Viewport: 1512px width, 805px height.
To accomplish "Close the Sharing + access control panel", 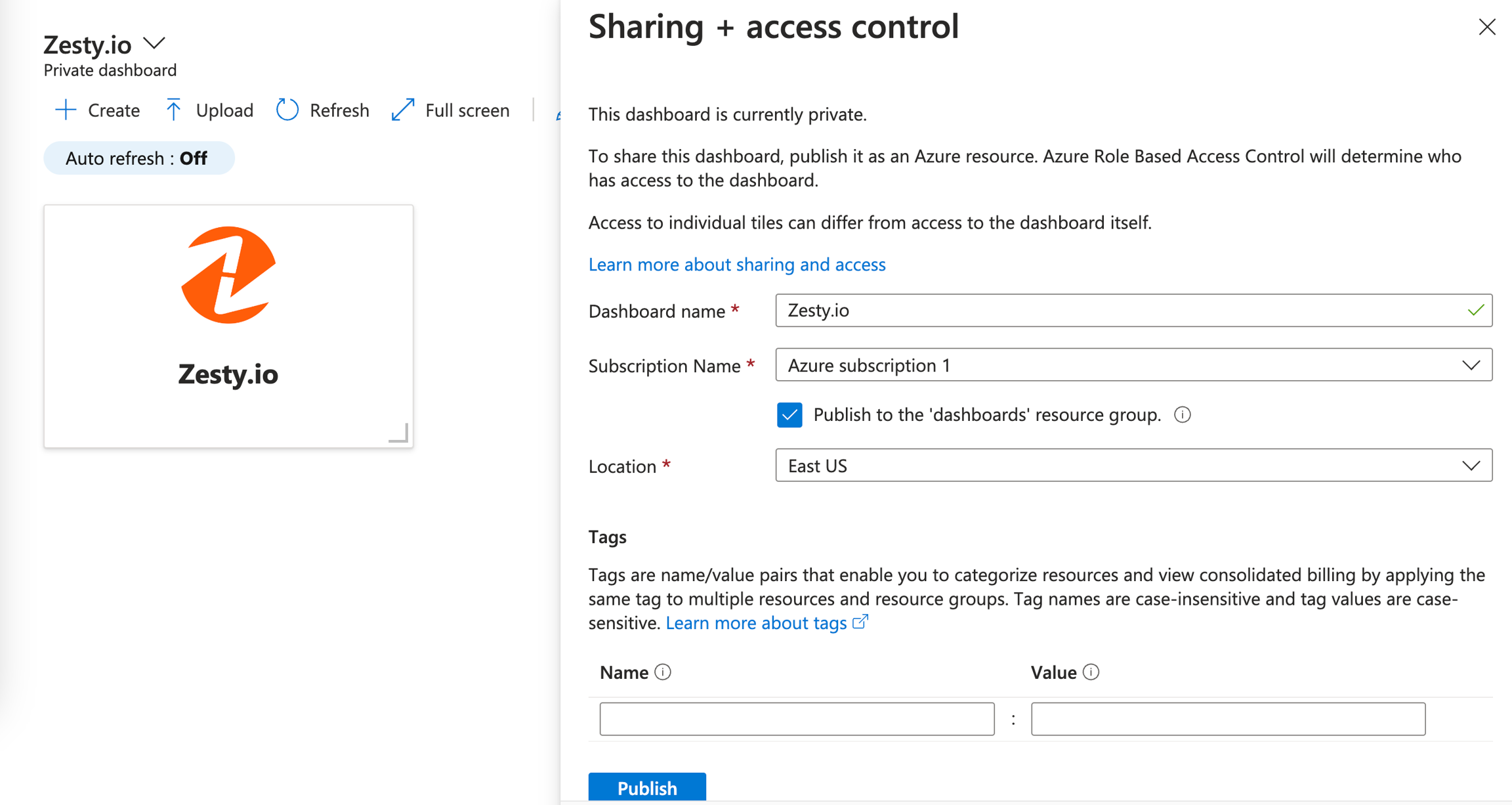I will click(x=1487, y=27).
